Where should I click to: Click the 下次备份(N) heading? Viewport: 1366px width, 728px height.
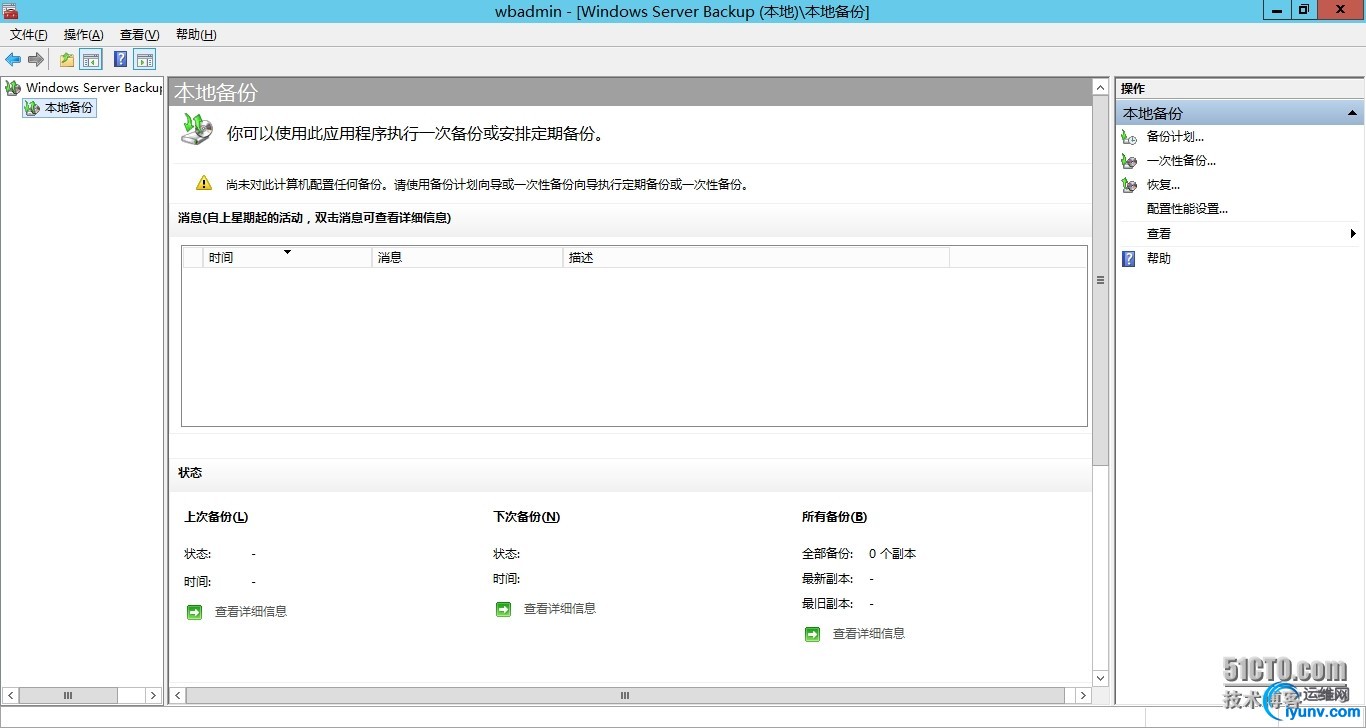point(527,517)
